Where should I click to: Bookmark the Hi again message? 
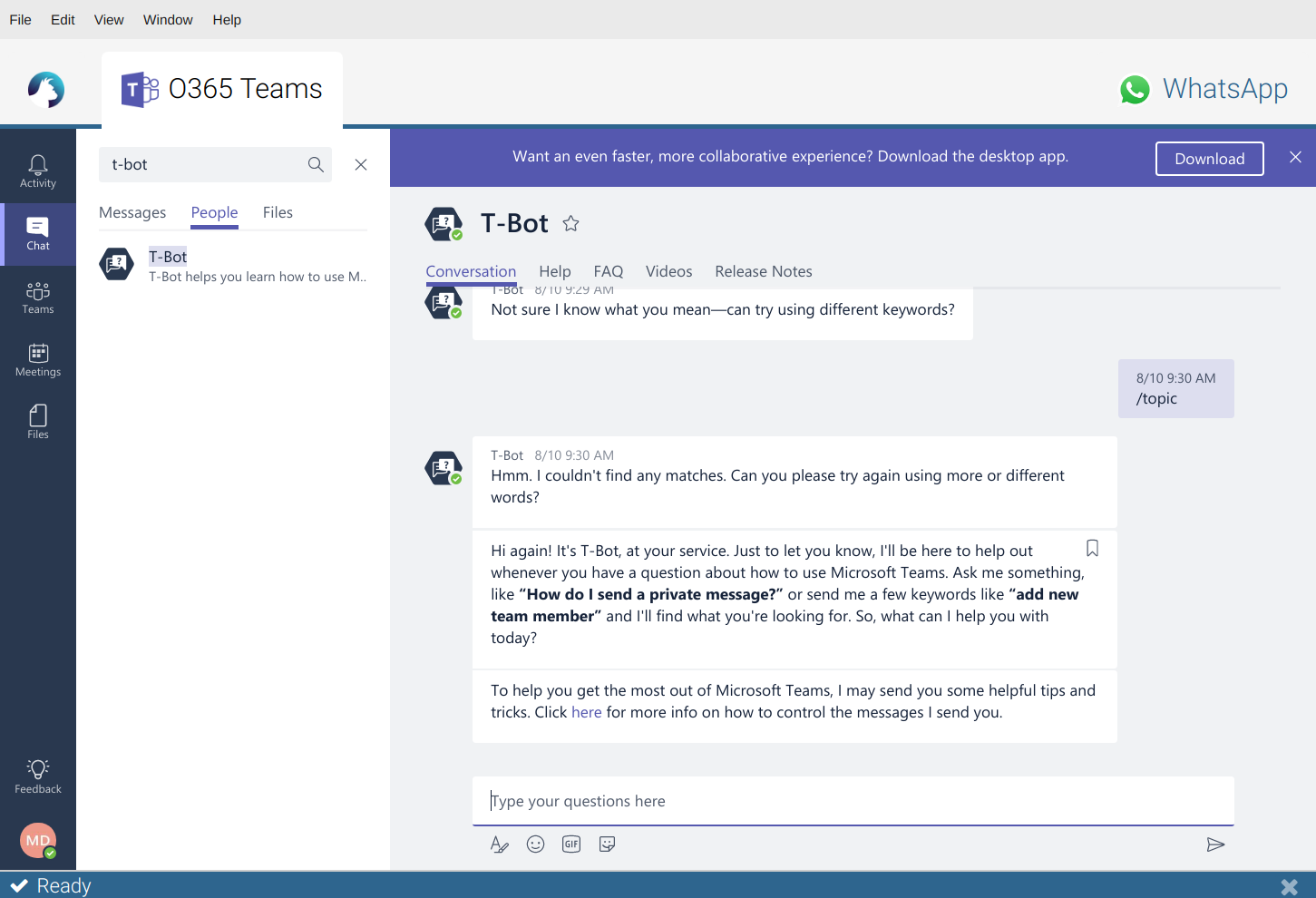1092,548
